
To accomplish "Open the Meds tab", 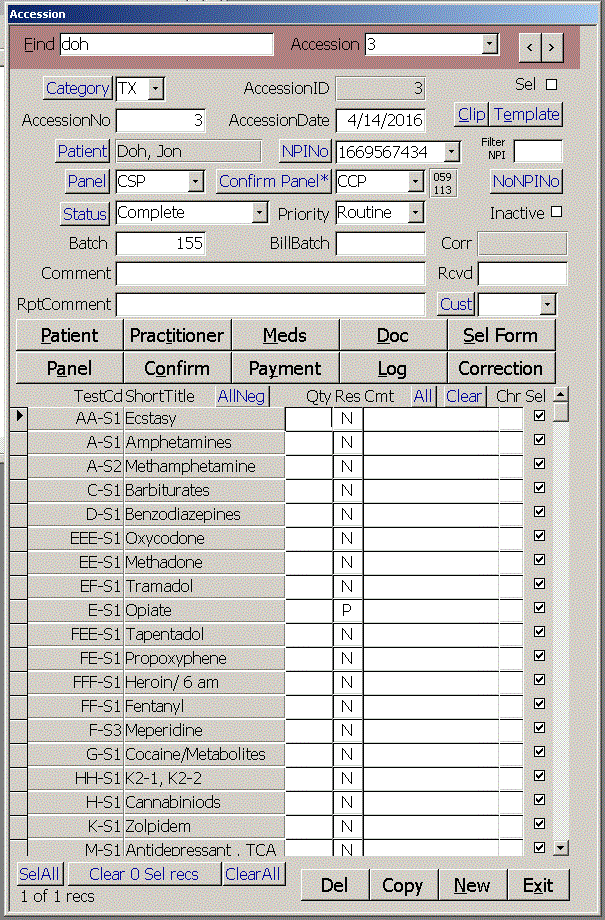I will click(x=285, y=336).
